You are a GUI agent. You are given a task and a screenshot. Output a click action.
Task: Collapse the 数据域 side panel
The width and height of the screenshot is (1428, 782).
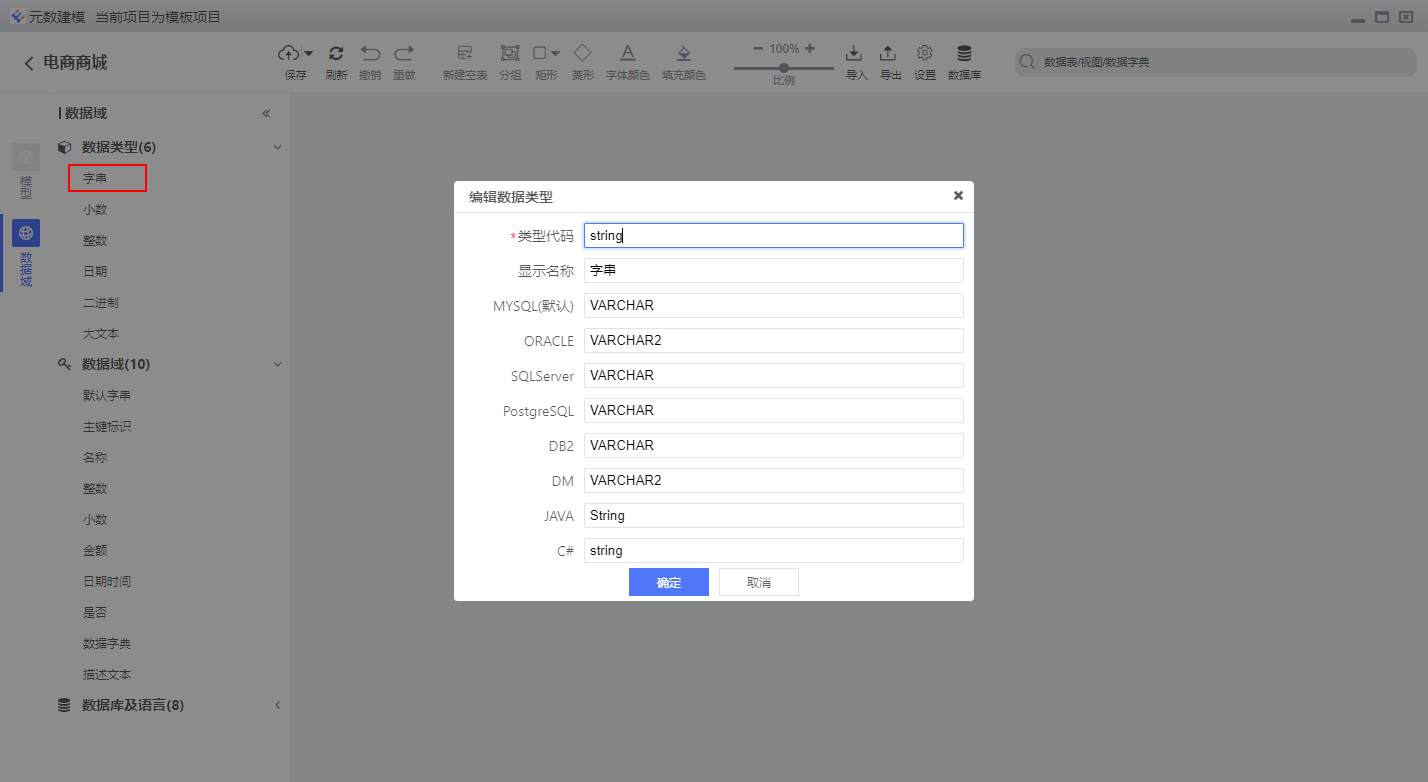pos(266,113)
